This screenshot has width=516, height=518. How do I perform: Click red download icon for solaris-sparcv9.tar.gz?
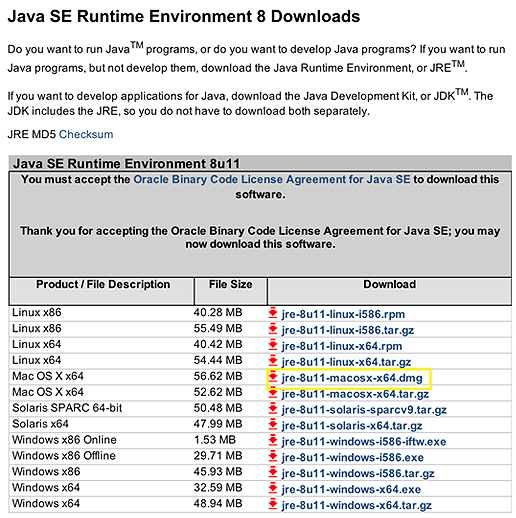(273, 409)
